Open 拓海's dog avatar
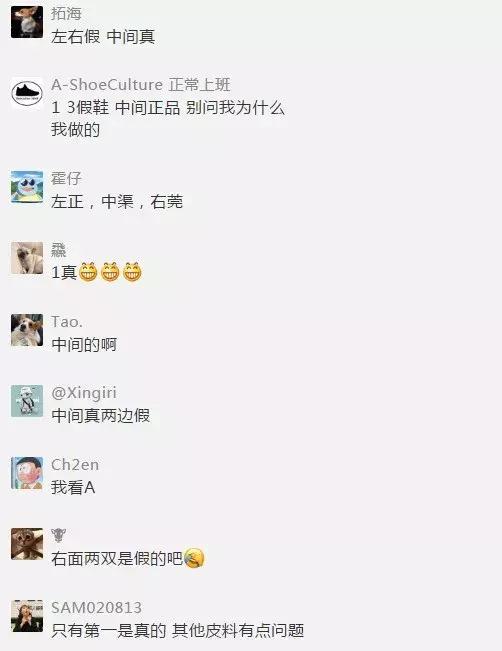This screenshot has height=651, width=502. tap(27, 22)
